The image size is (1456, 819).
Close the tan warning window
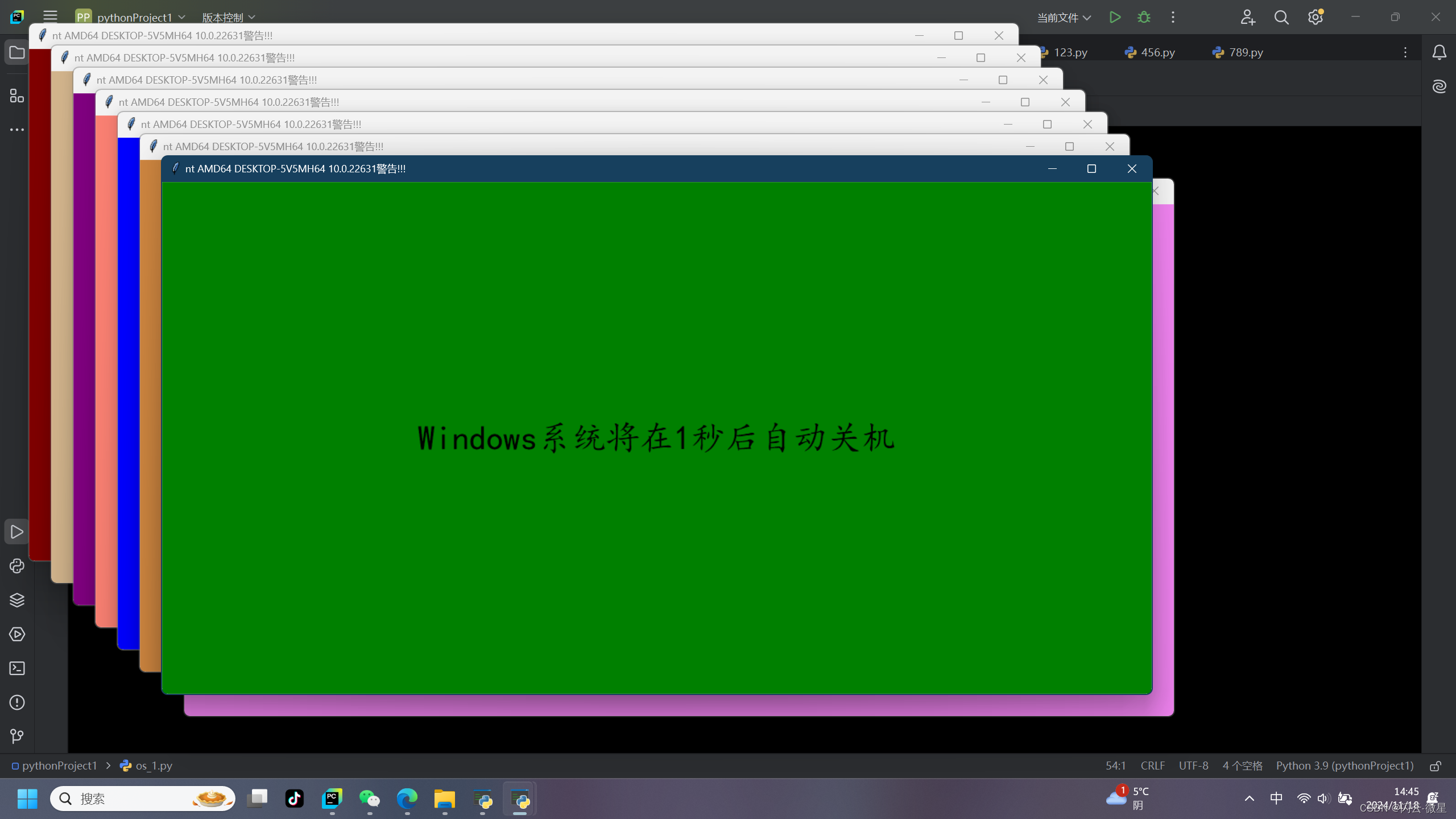tap(1021, 57)
